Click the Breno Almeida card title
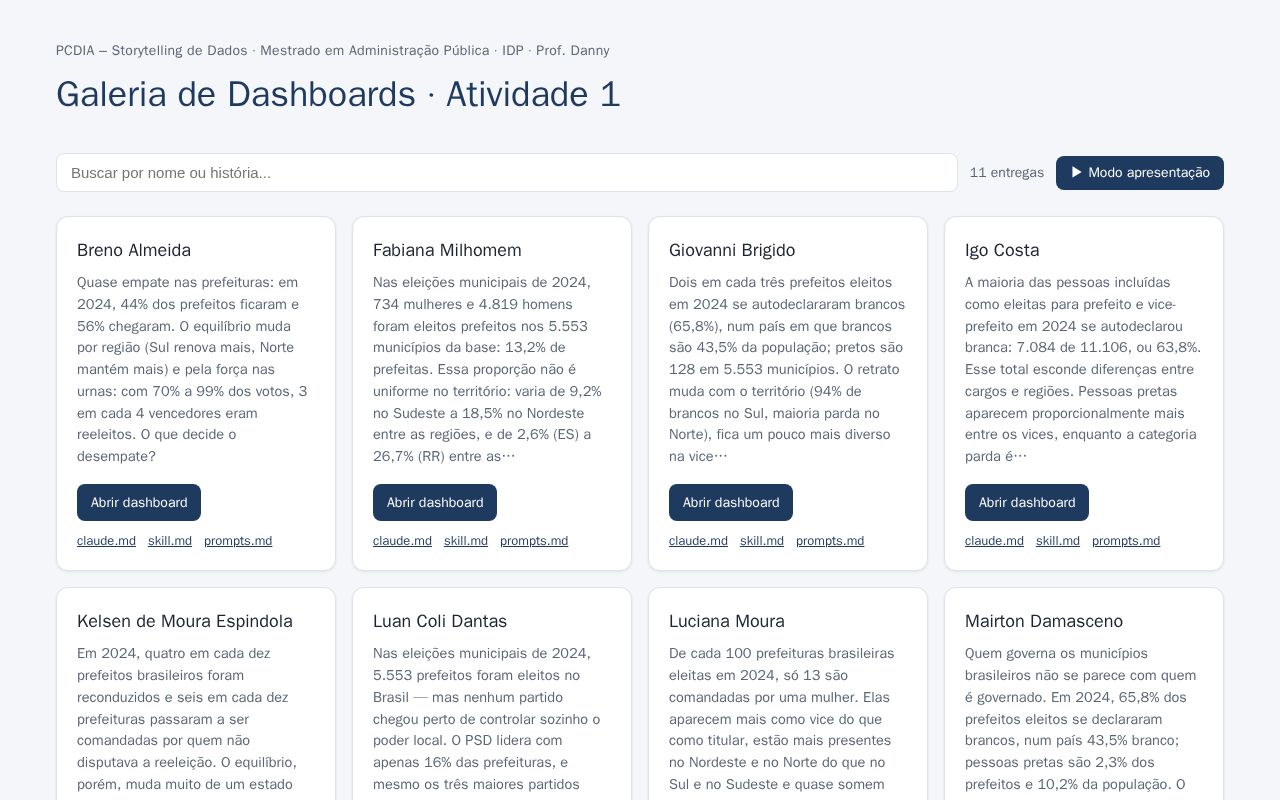This screenshot has height=800, width=1280. [134, 250]
